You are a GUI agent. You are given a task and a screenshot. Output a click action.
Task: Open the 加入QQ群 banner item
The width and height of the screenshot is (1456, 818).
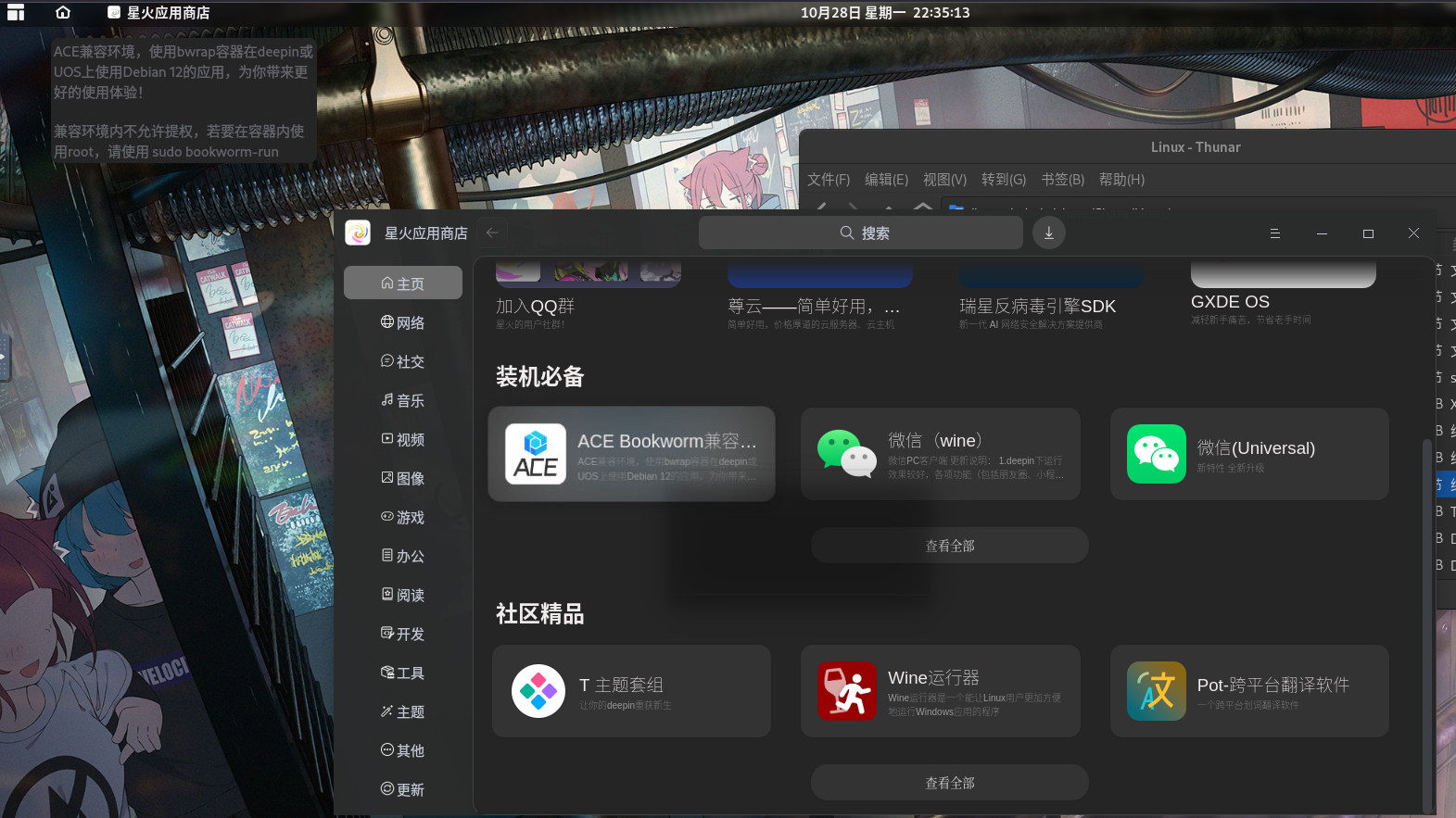(589, 296)
